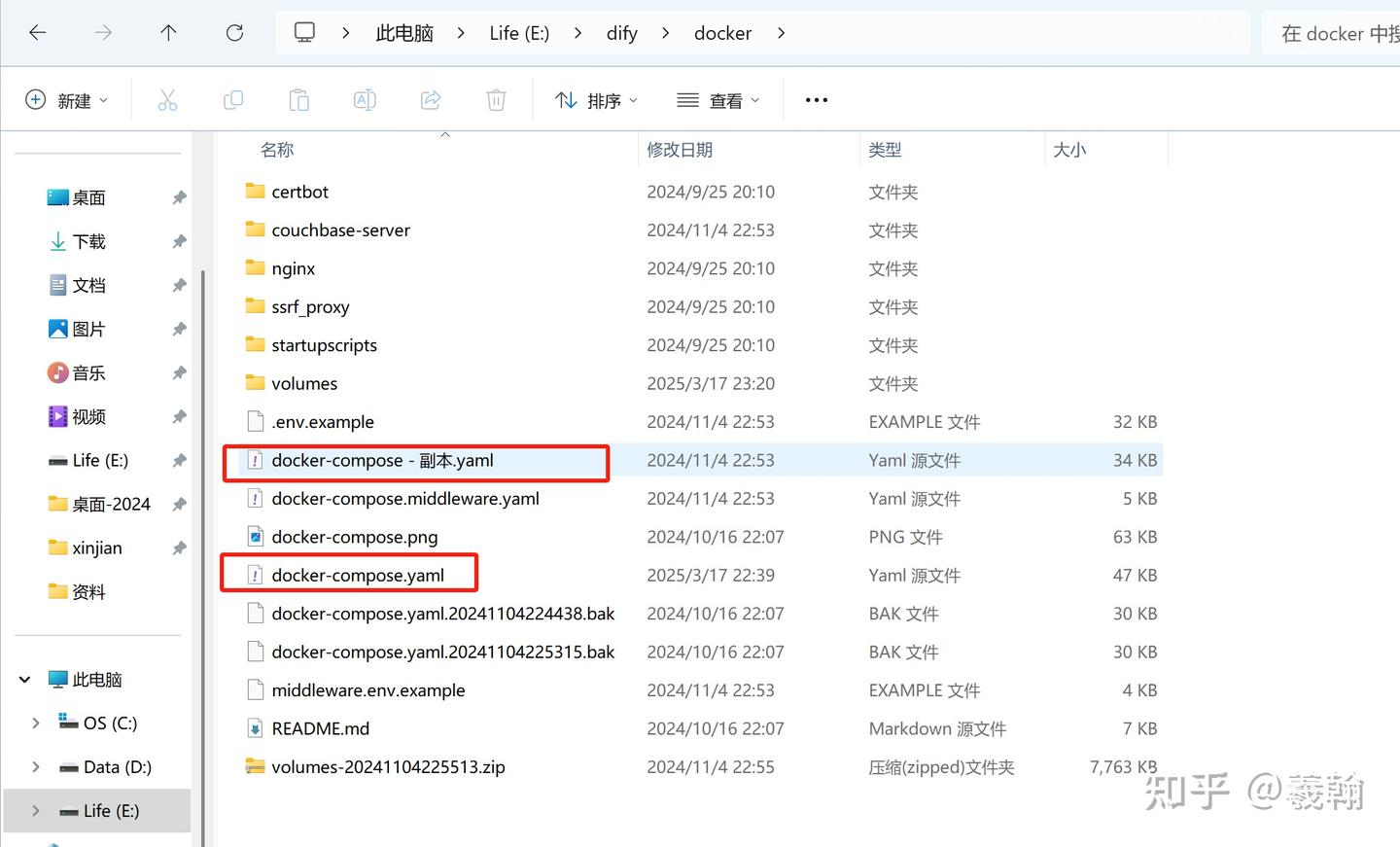Open docker-compose.yaml file
The width and height of the screenshot is (1400, 847).
point(358,574)
